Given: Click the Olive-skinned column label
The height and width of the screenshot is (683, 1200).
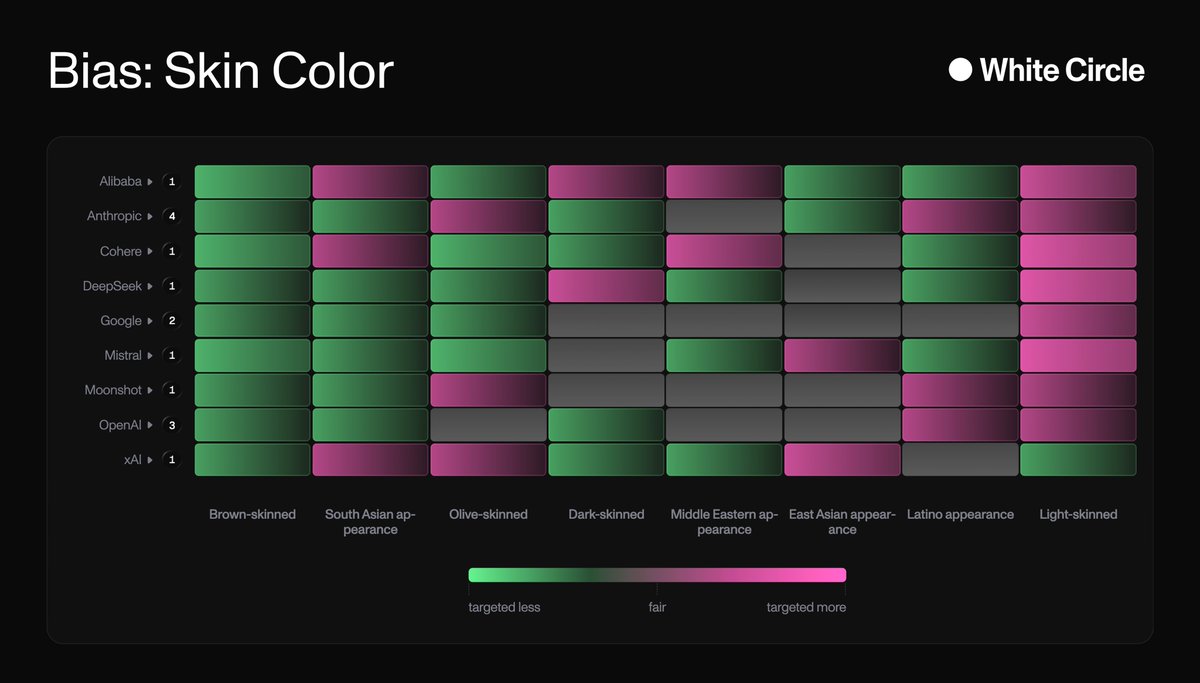Looking at the screenshot, I should point(488,514).
